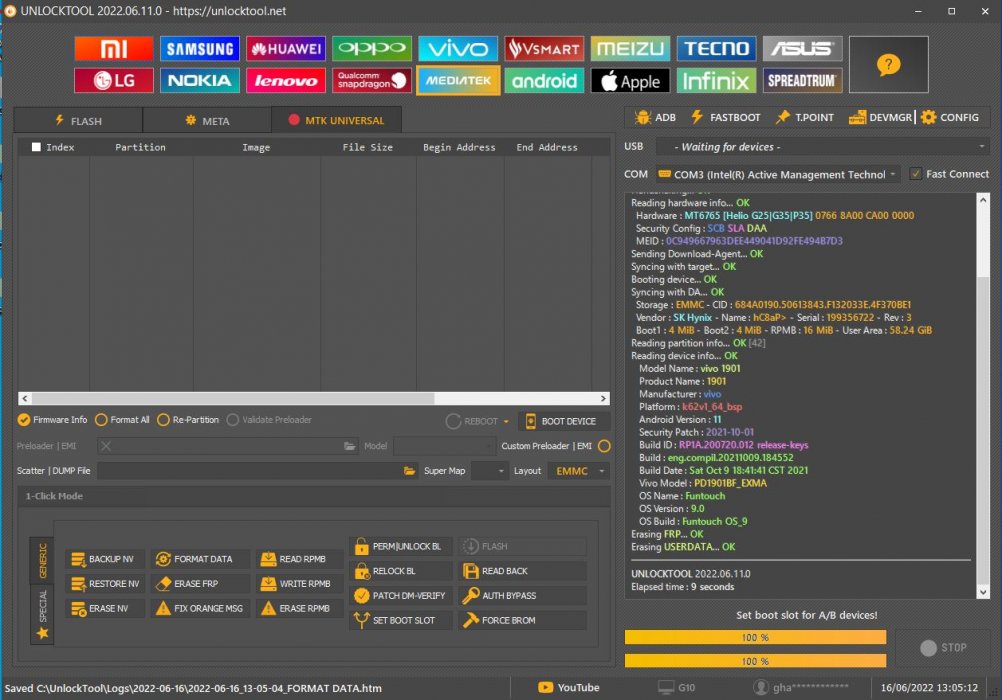This screenshot has width=1002, height=700.
Task: Click the question mark help tile
Action: 888,65
